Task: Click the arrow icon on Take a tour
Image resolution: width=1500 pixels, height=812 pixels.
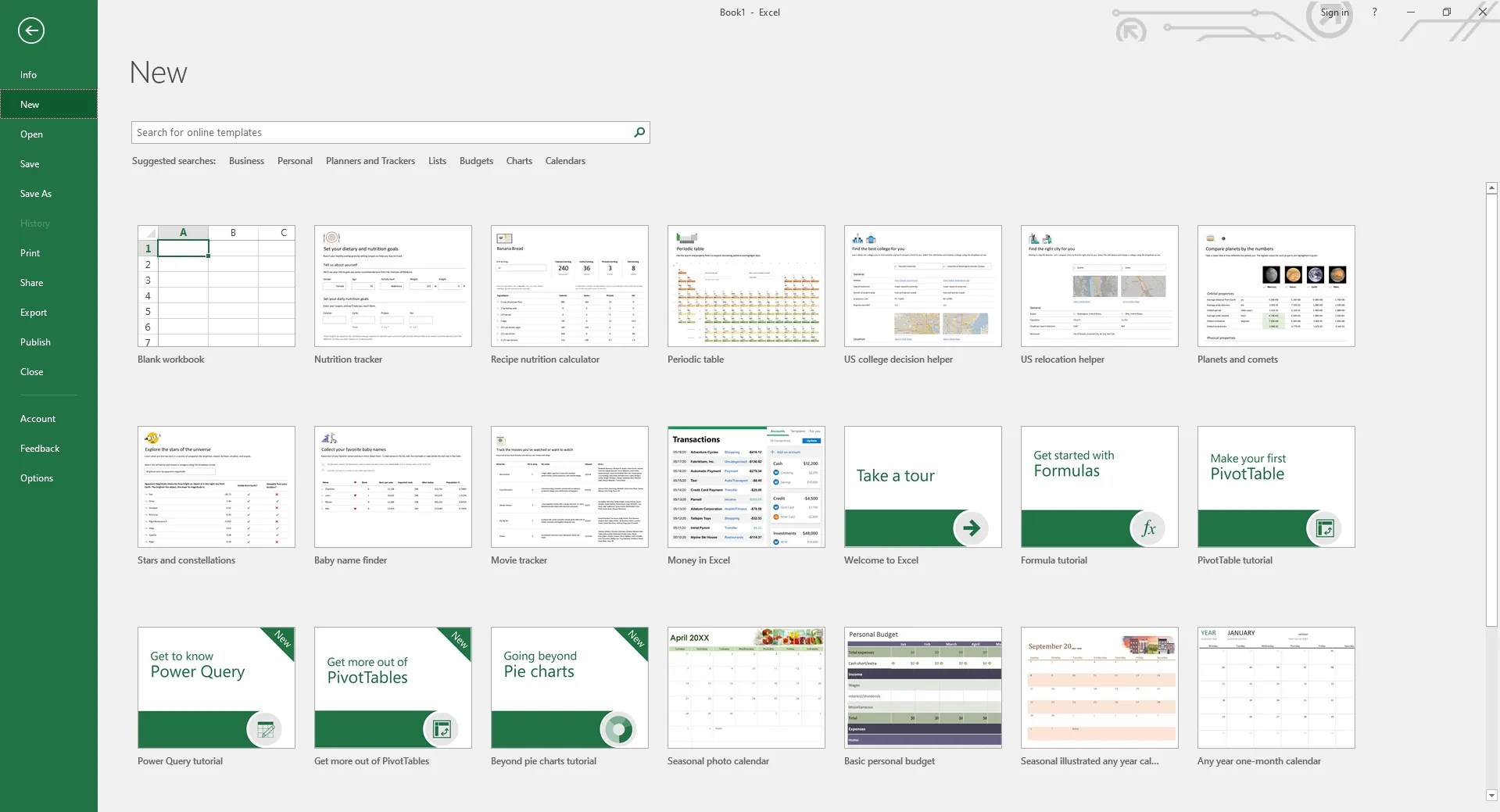Action: click(971, 528)
